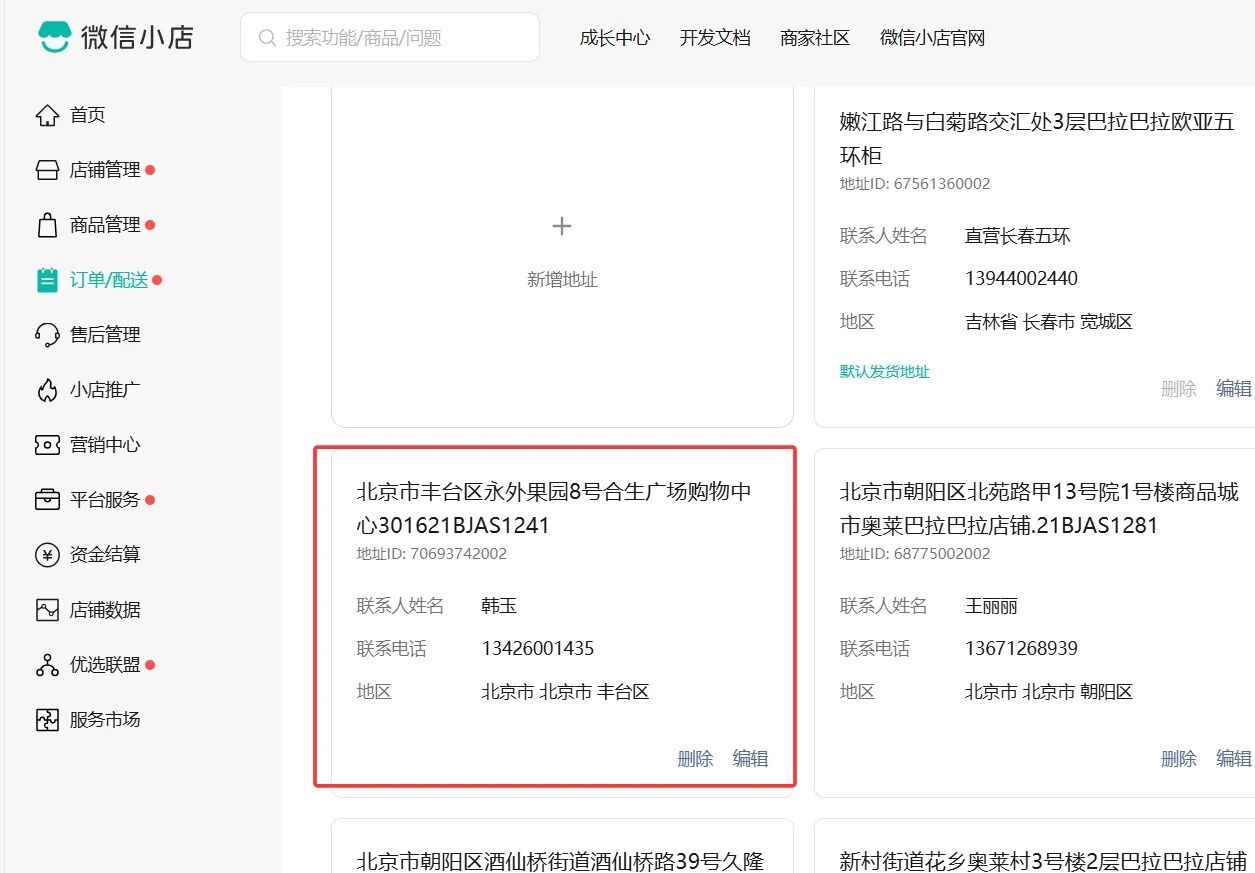Click phone number 13671268939
The height and width of the screenshot is (873, 1255).
1021,649
